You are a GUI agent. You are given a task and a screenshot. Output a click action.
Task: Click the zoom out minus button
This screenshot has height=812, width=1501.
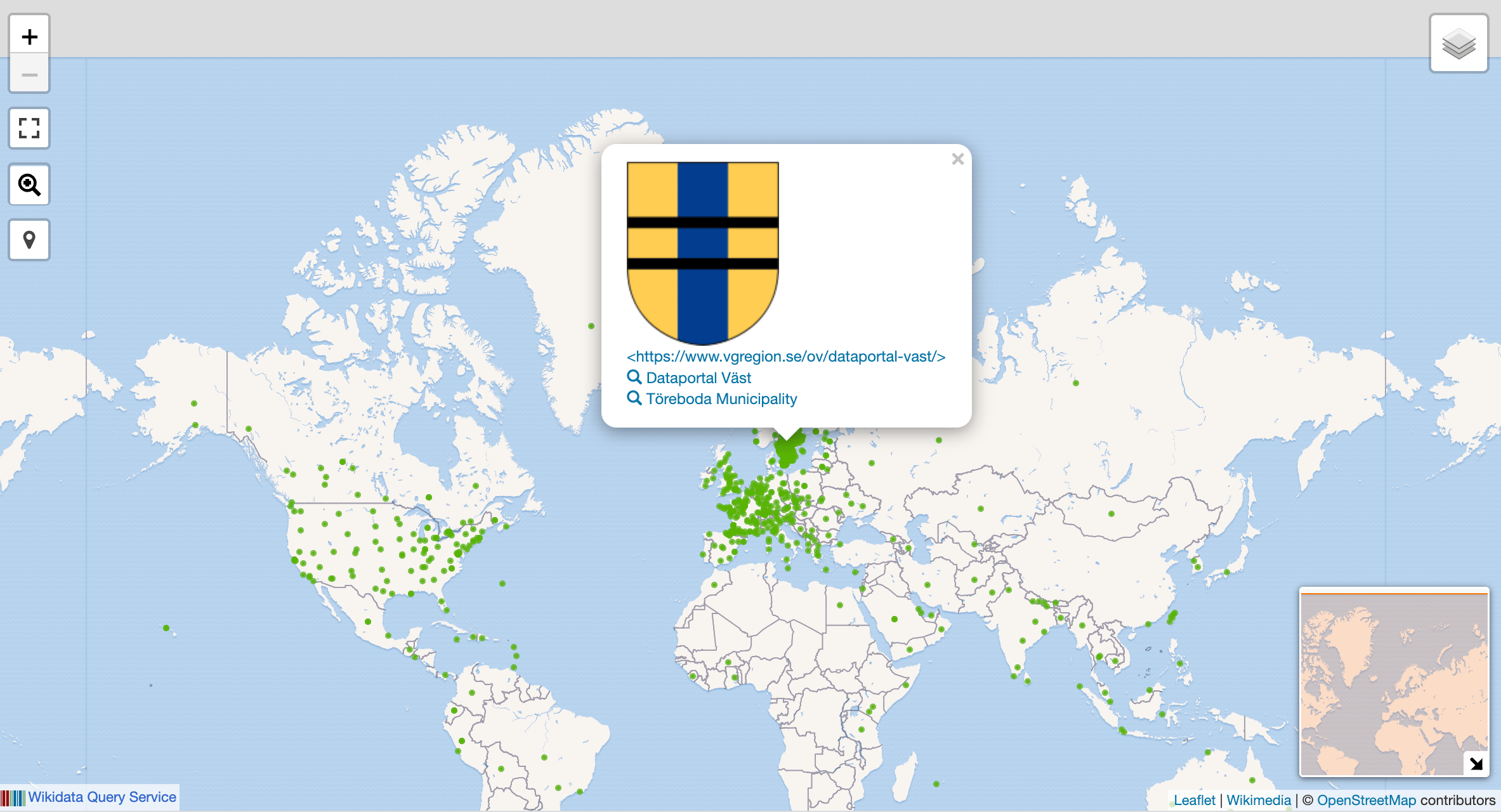(29, 75)
